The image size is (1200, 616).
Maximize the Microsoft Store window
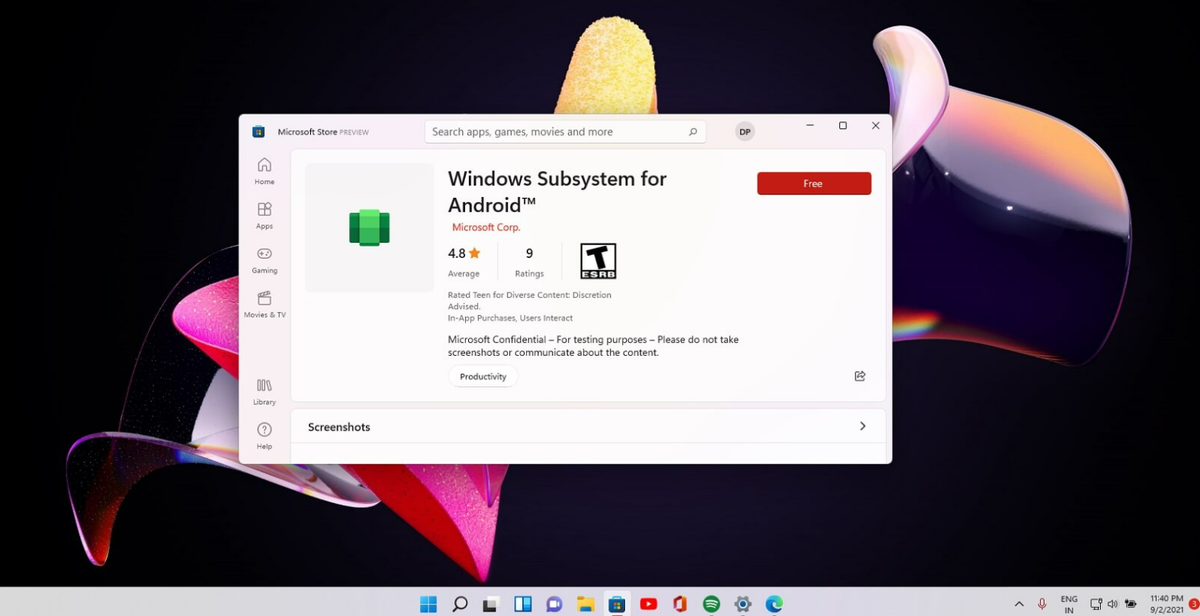(843, 126)
